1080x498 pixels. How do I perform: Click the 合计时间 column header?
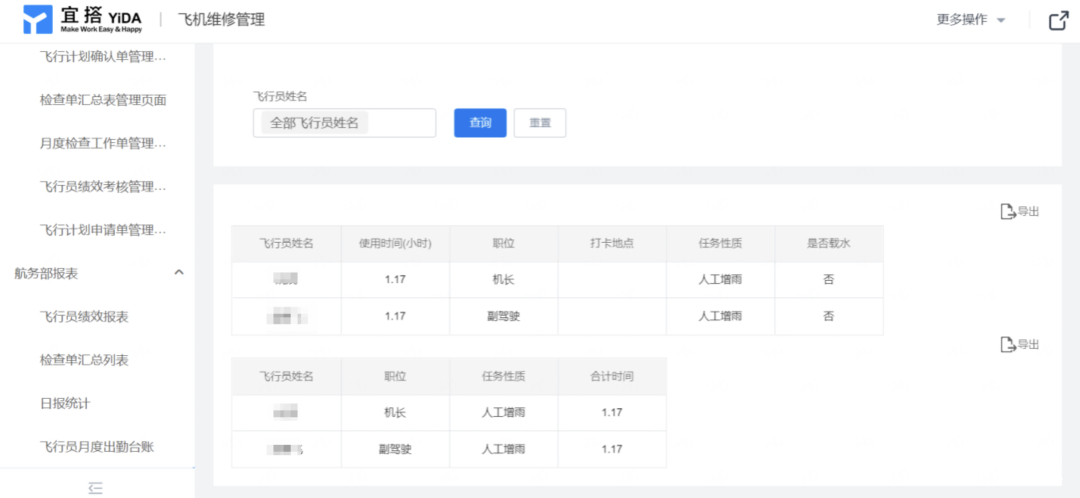pyautogui.click(x=612, y=376)
